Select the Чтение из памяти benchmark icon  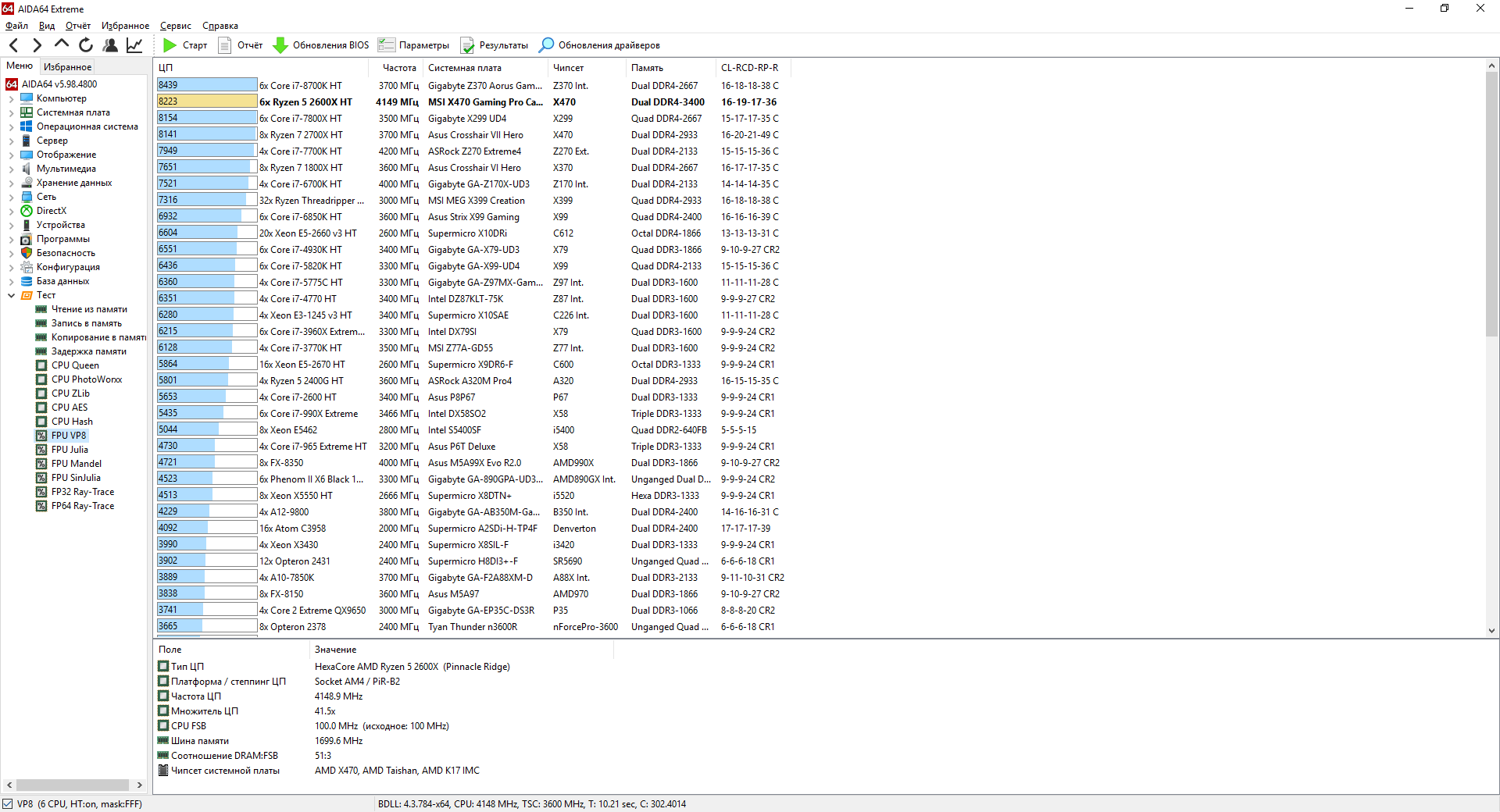pos(41,309)
